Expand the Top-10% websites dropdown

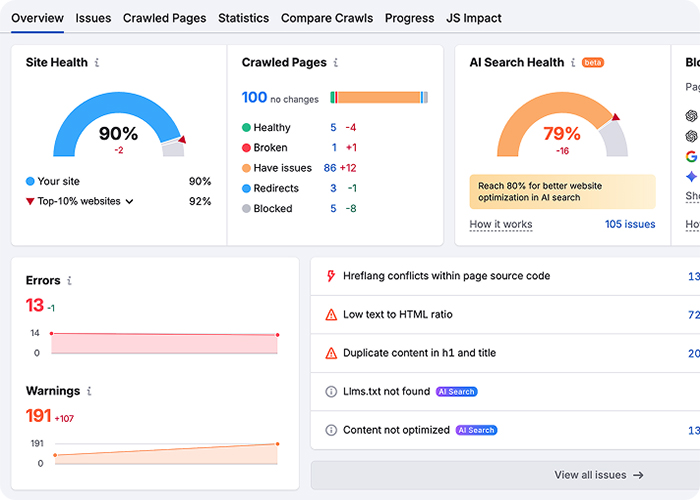(x=129, y=202)
